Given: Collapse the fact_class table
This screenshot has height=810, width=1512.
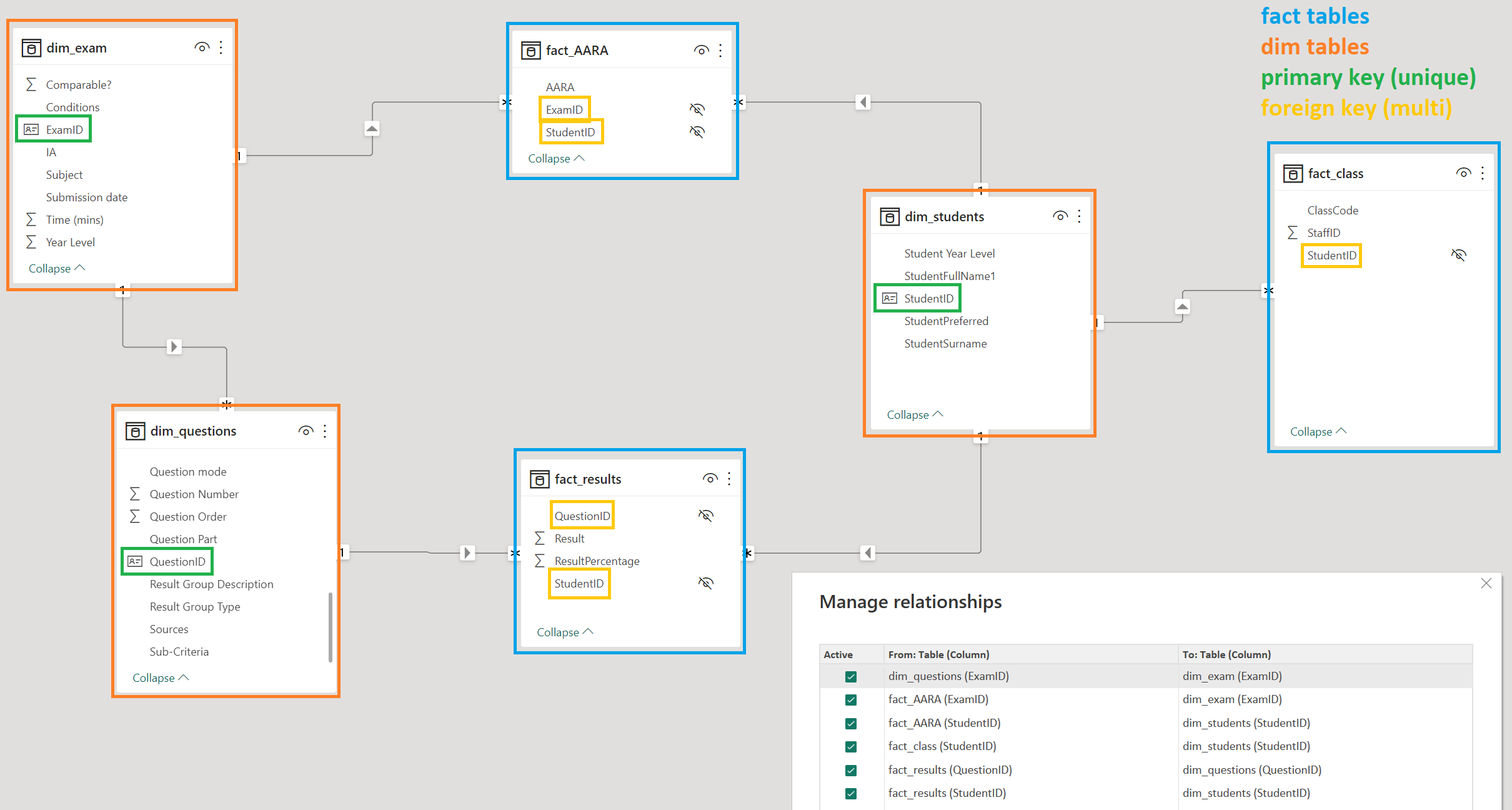Looking at the screenshot, I should tap(1318, 431).
